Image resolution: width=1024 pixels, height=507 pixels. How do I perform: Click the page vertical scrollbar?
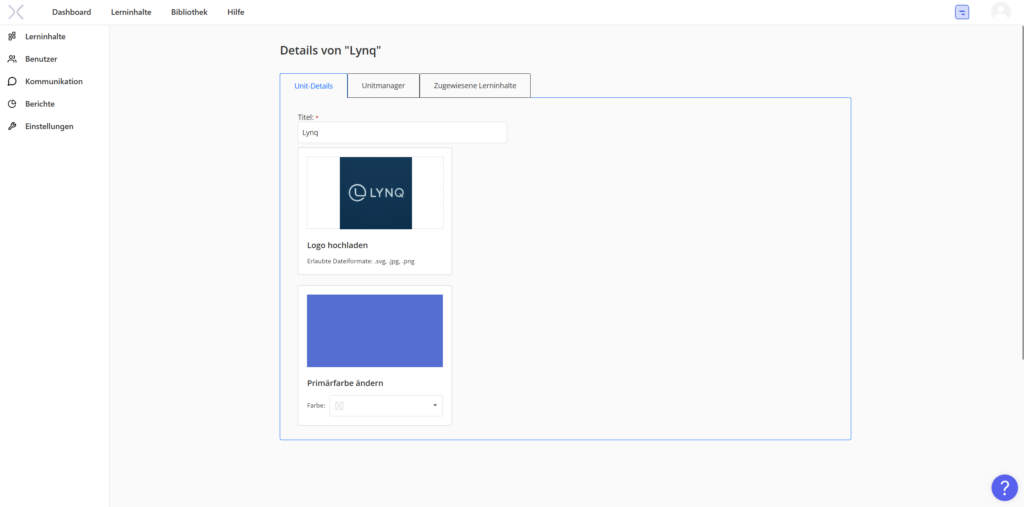point(1021,192)
